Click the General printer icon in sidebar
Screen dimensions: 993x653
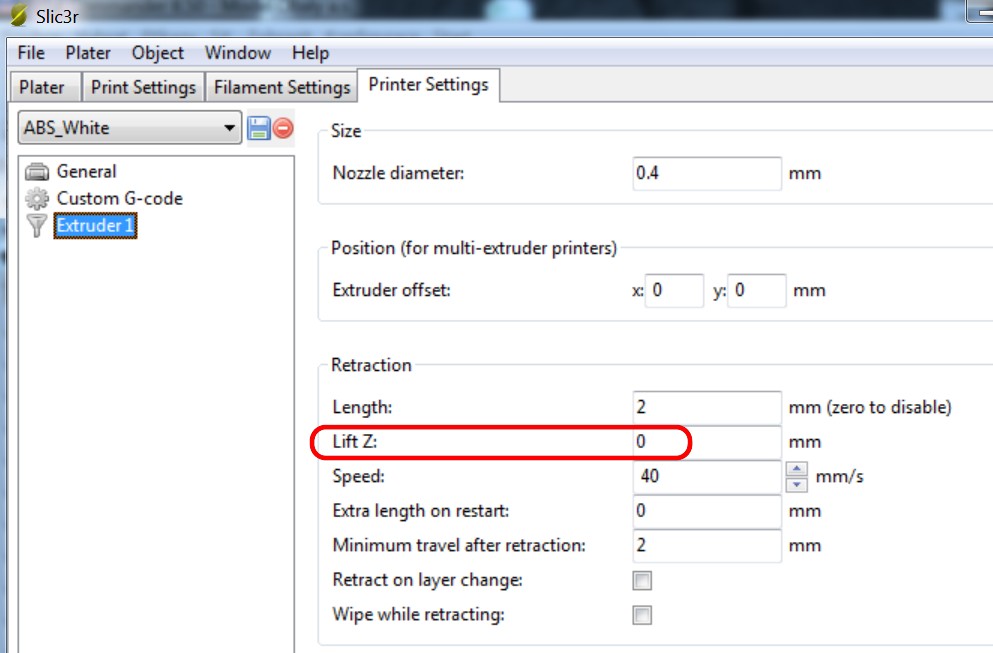pyautogui.click(x=37, y=171)
